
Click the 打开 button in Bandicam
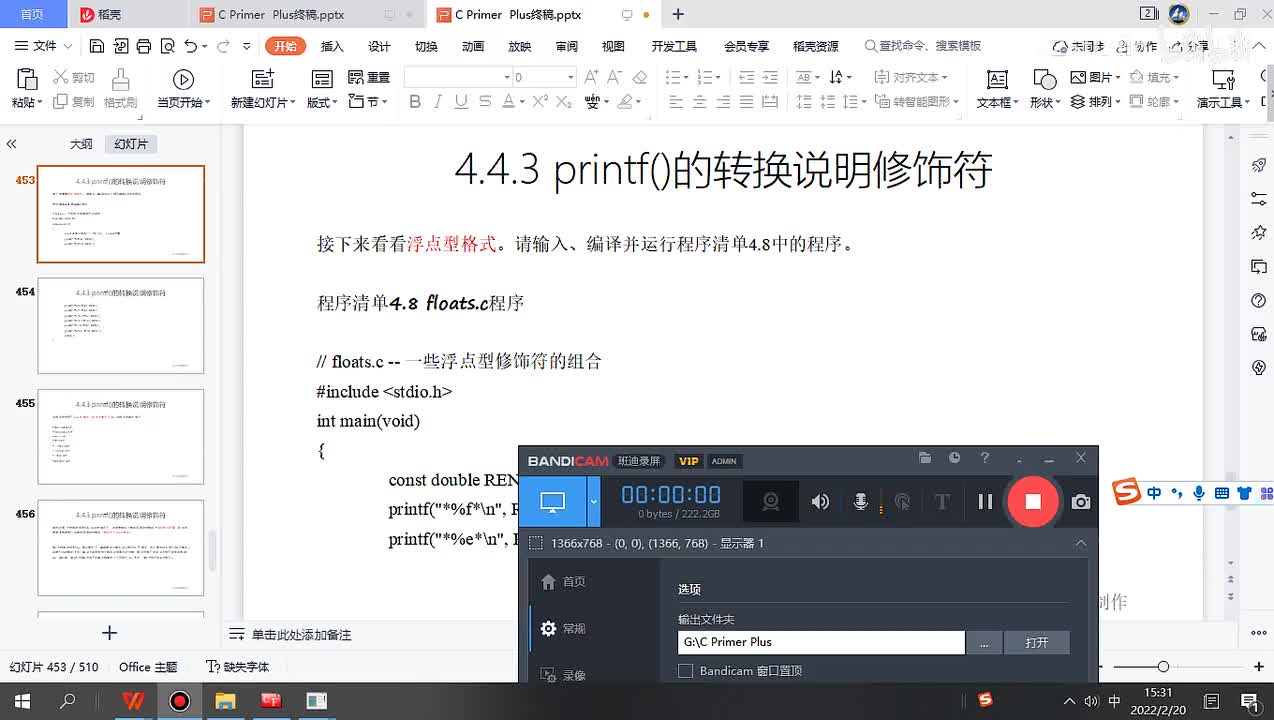[x=1036, y=642]
